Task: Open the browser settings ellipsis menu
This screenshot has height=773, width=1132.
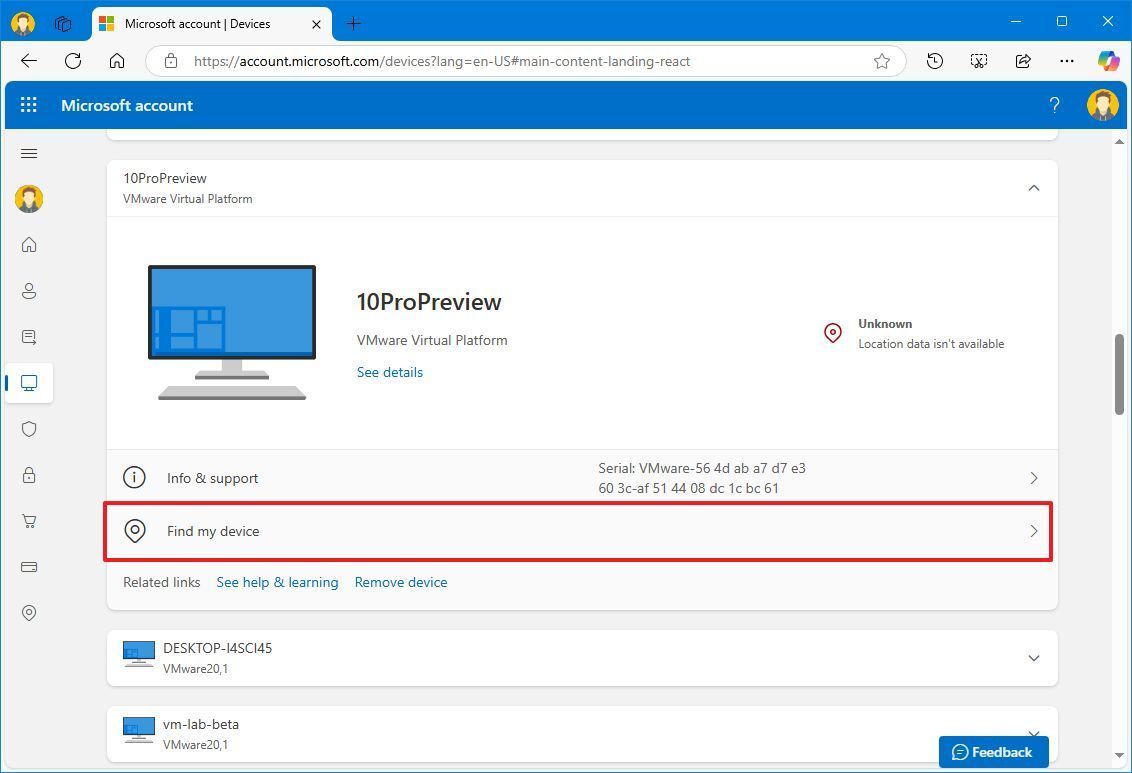Action: point(1067,61)
